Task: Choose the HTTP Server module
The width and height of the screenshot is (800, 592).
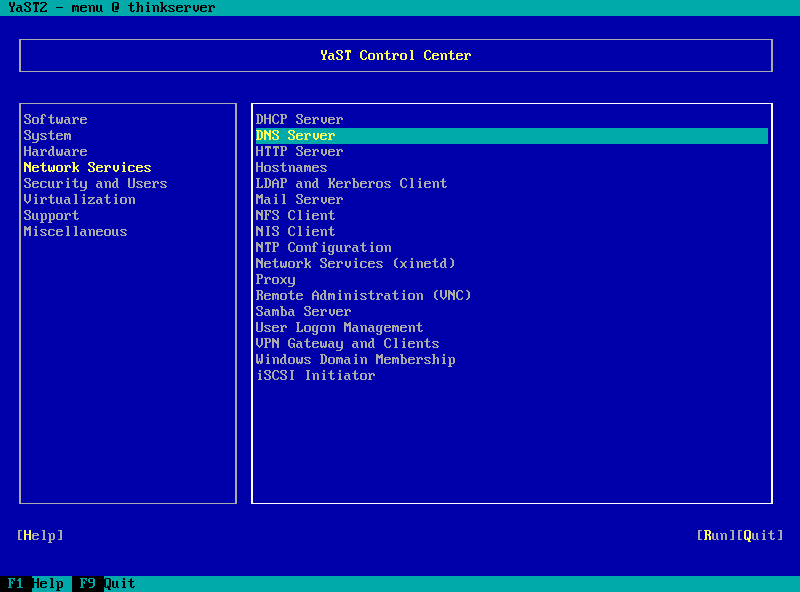Action: point(299,152)
